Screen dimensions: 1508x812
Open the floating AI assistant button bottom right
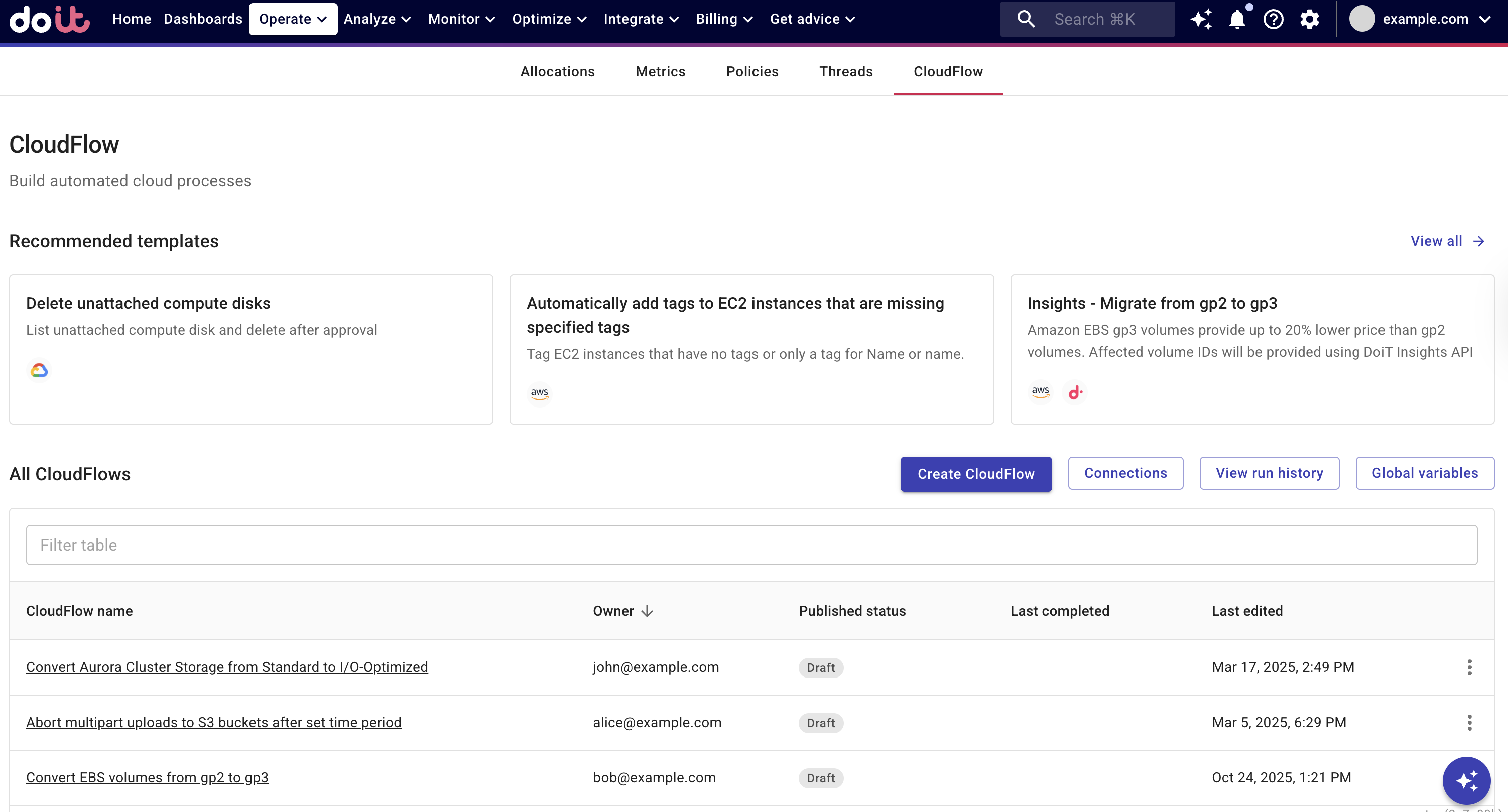tap(1466, 781)
